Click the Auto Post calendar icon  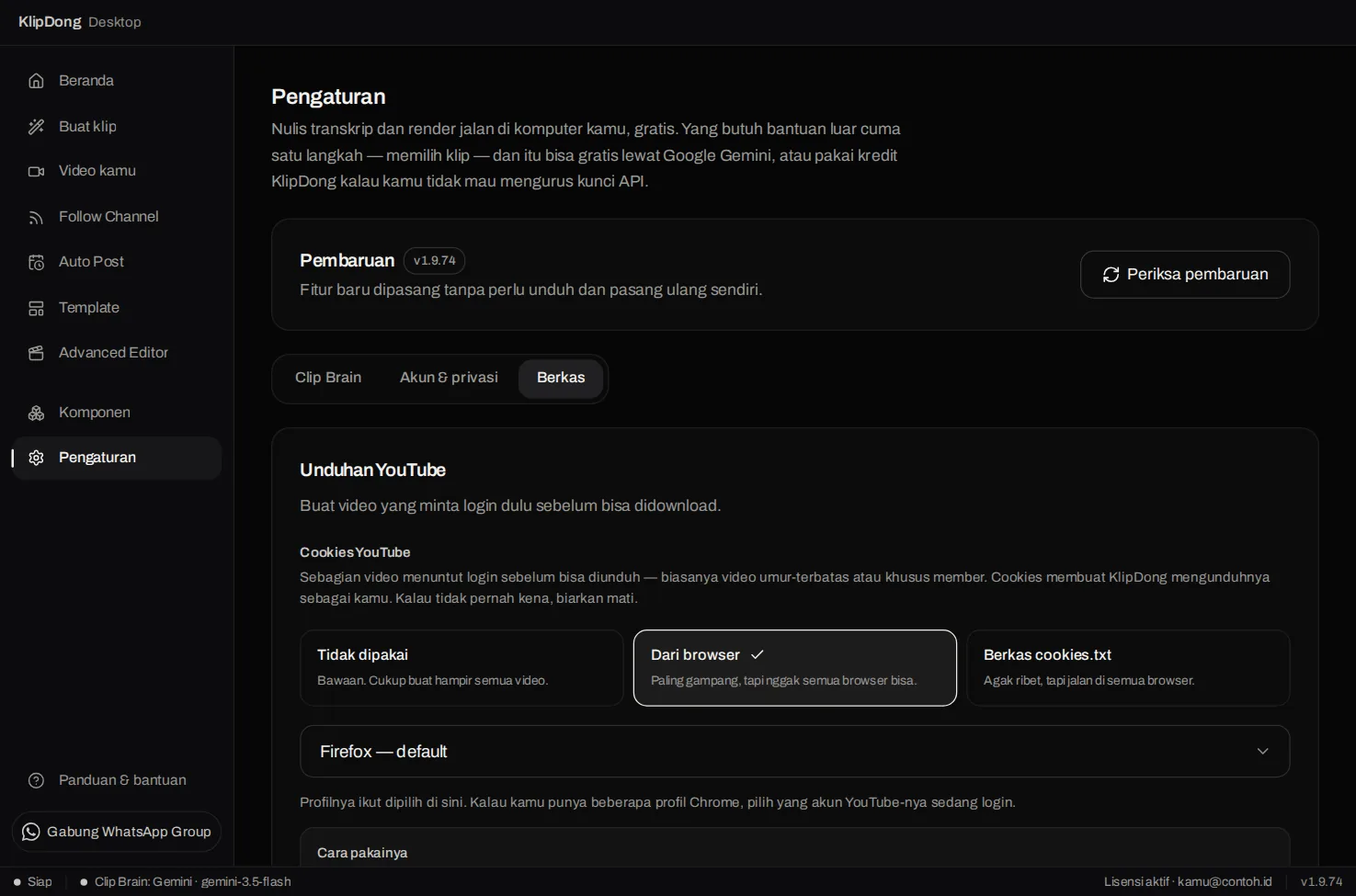36,262
